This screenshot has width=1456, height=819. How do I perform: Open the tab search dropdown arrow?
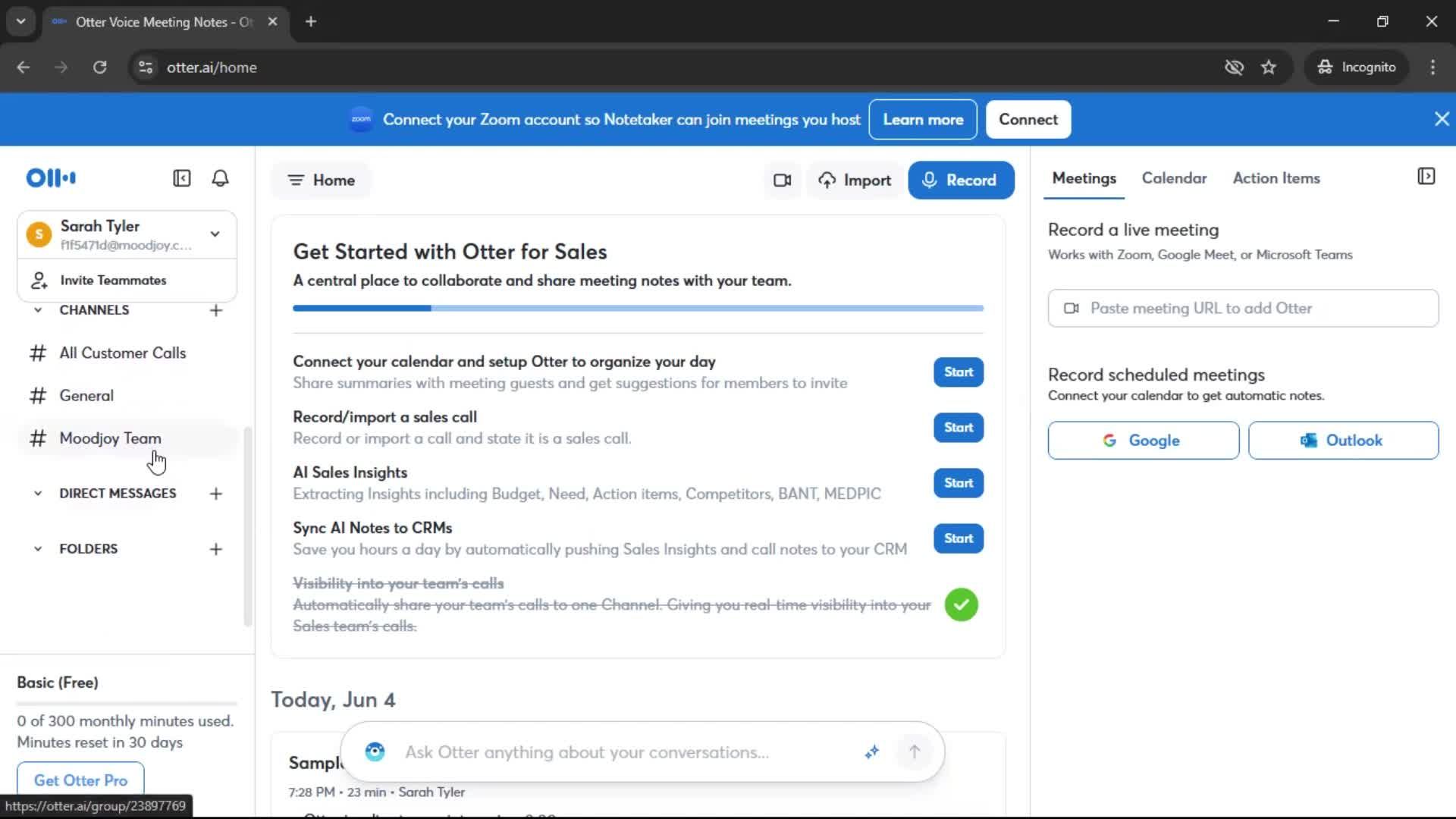coord(21,21)
